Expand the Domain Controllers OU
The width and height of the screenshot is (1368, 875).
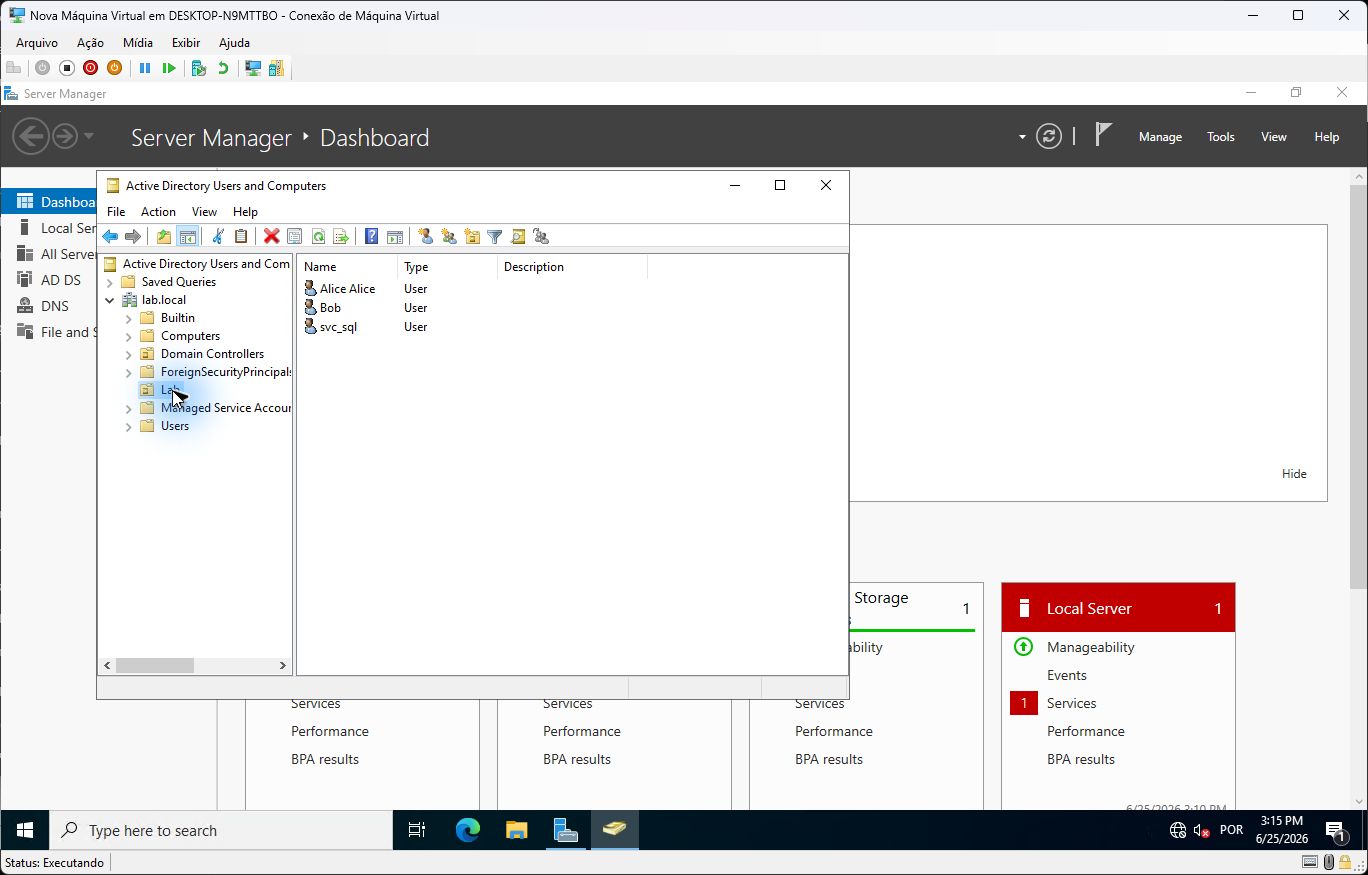128,354
